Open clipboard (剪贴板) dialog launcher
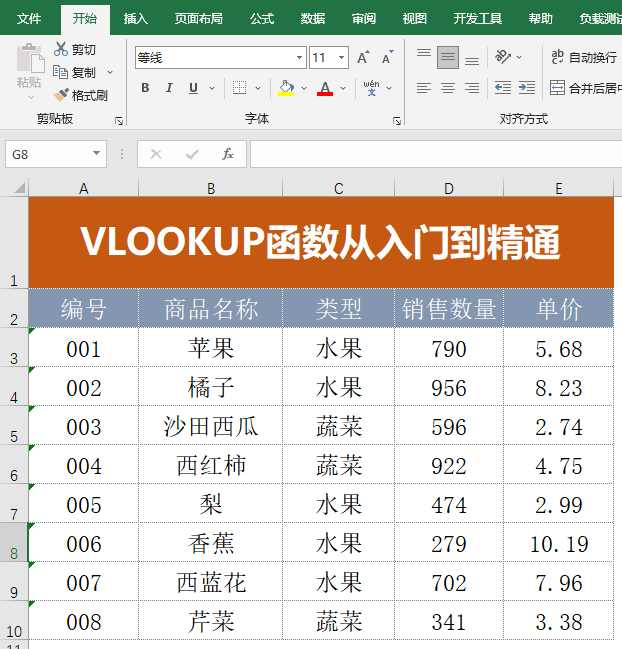 119,121
